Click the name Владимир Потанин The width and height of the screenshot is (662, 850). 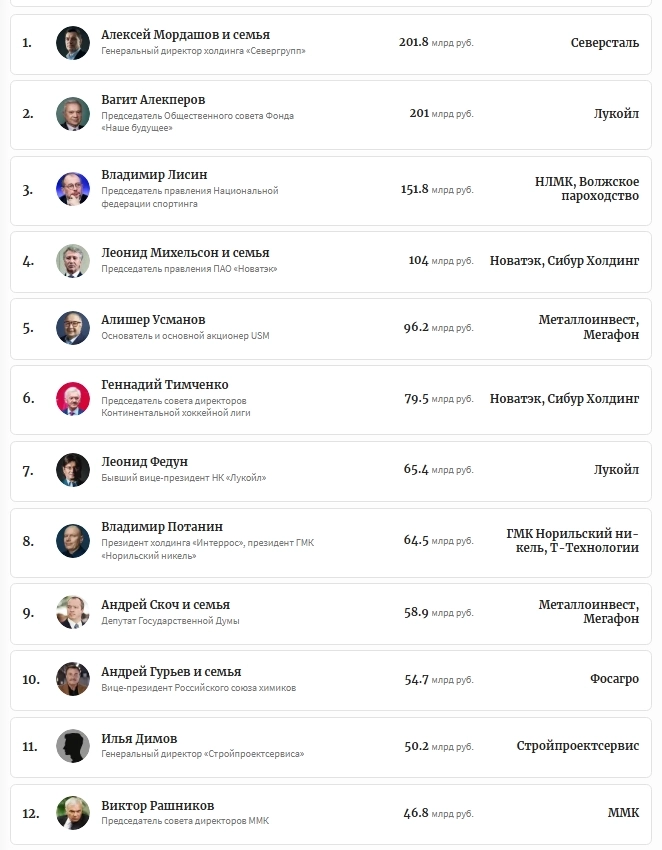[162, 527]
